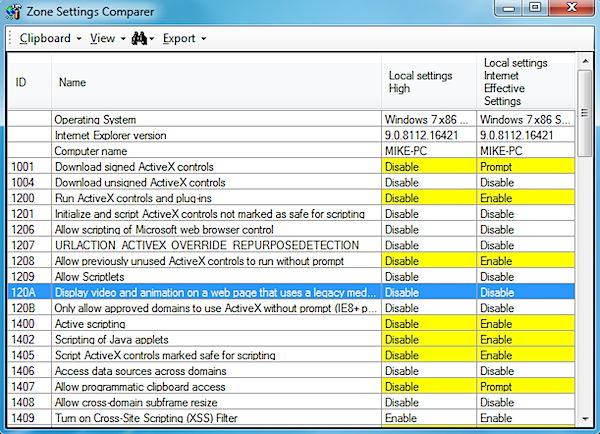Image resolution: width=600 pixels, height=434 pixels.
Task: Select the Scripting of Java applets row
Action: point(291,339)
